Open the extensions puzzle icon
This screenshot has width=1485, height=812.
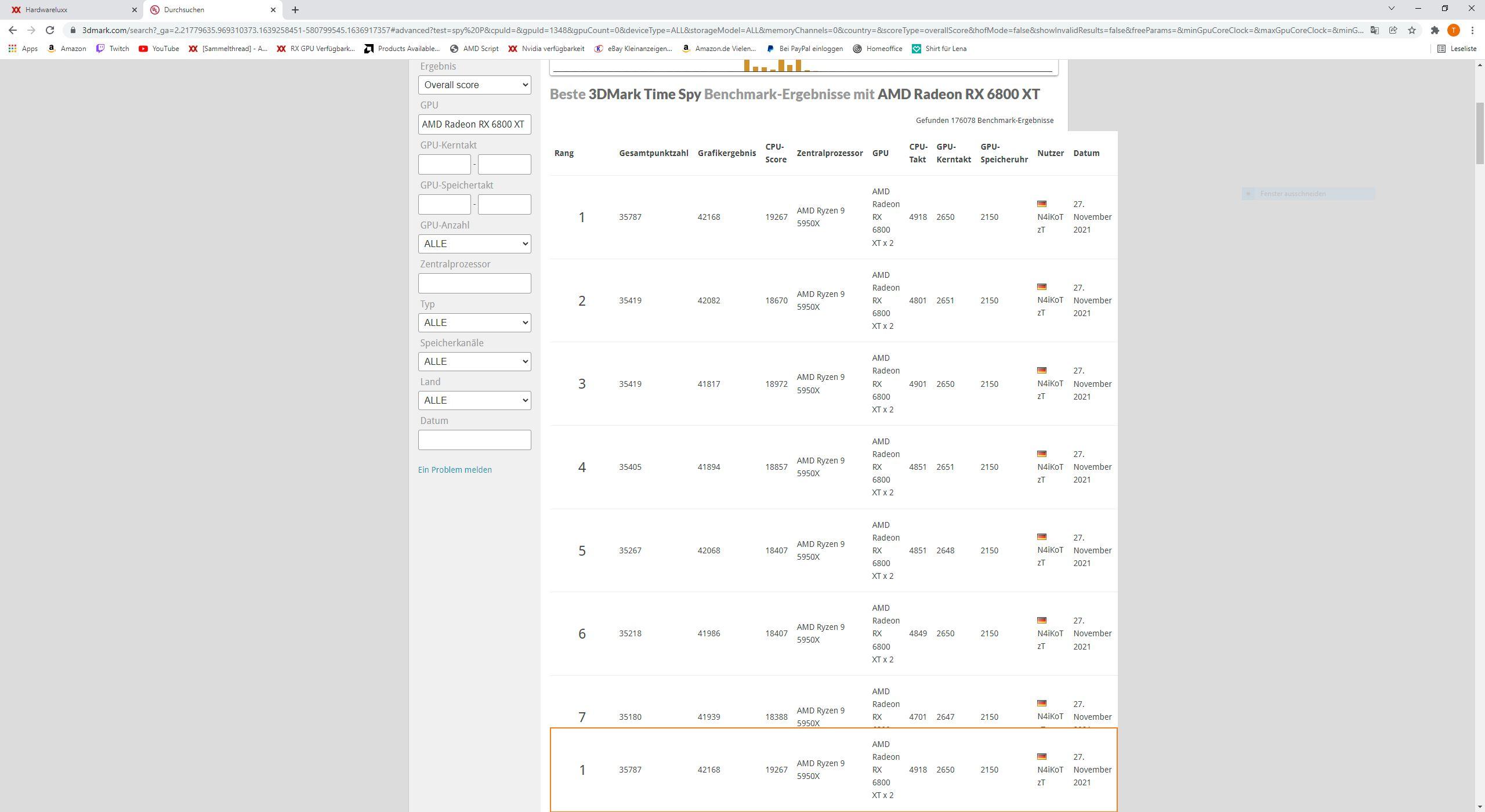pos(1435,30)
